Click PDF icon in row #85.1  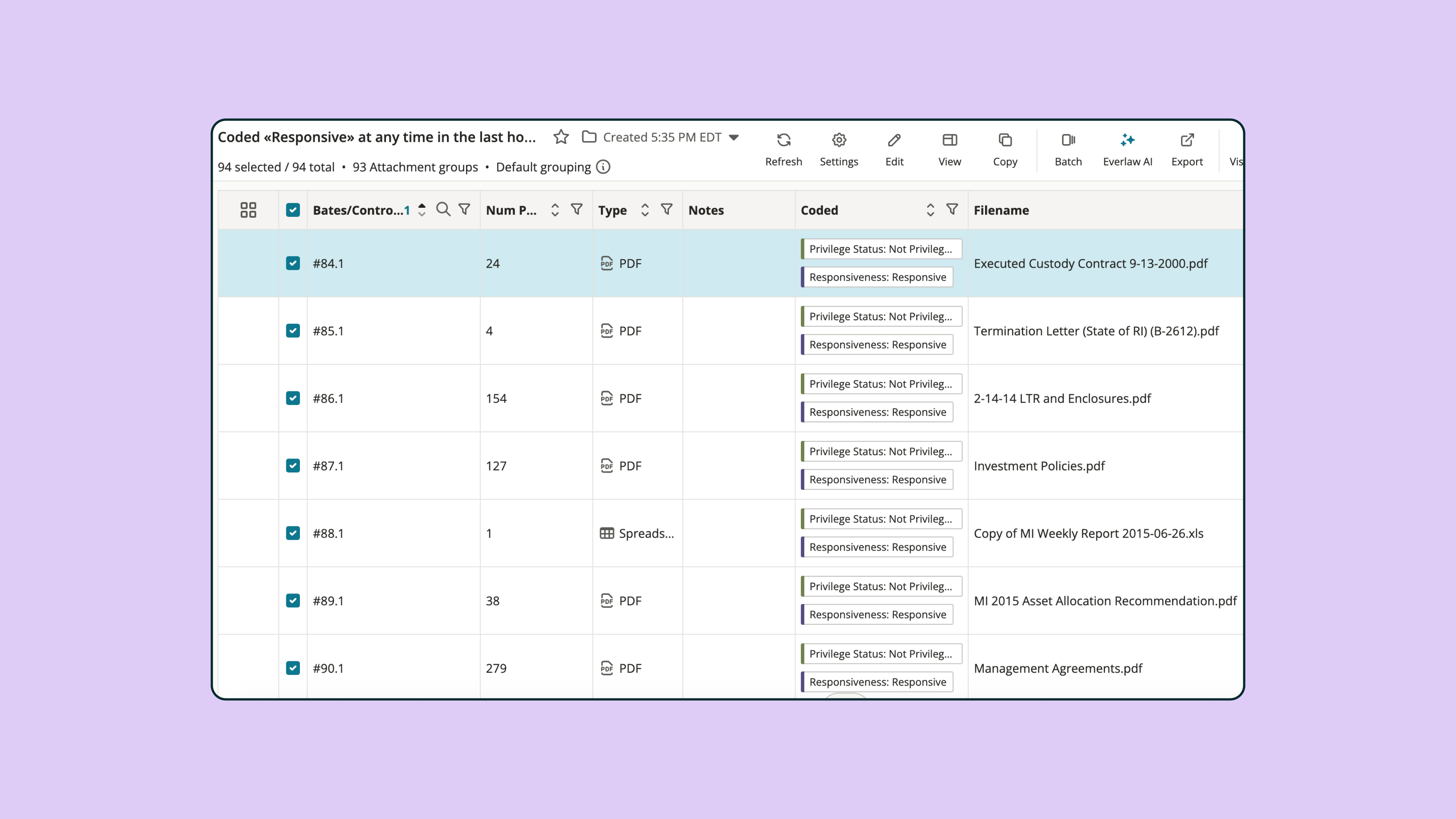(607, 331)
